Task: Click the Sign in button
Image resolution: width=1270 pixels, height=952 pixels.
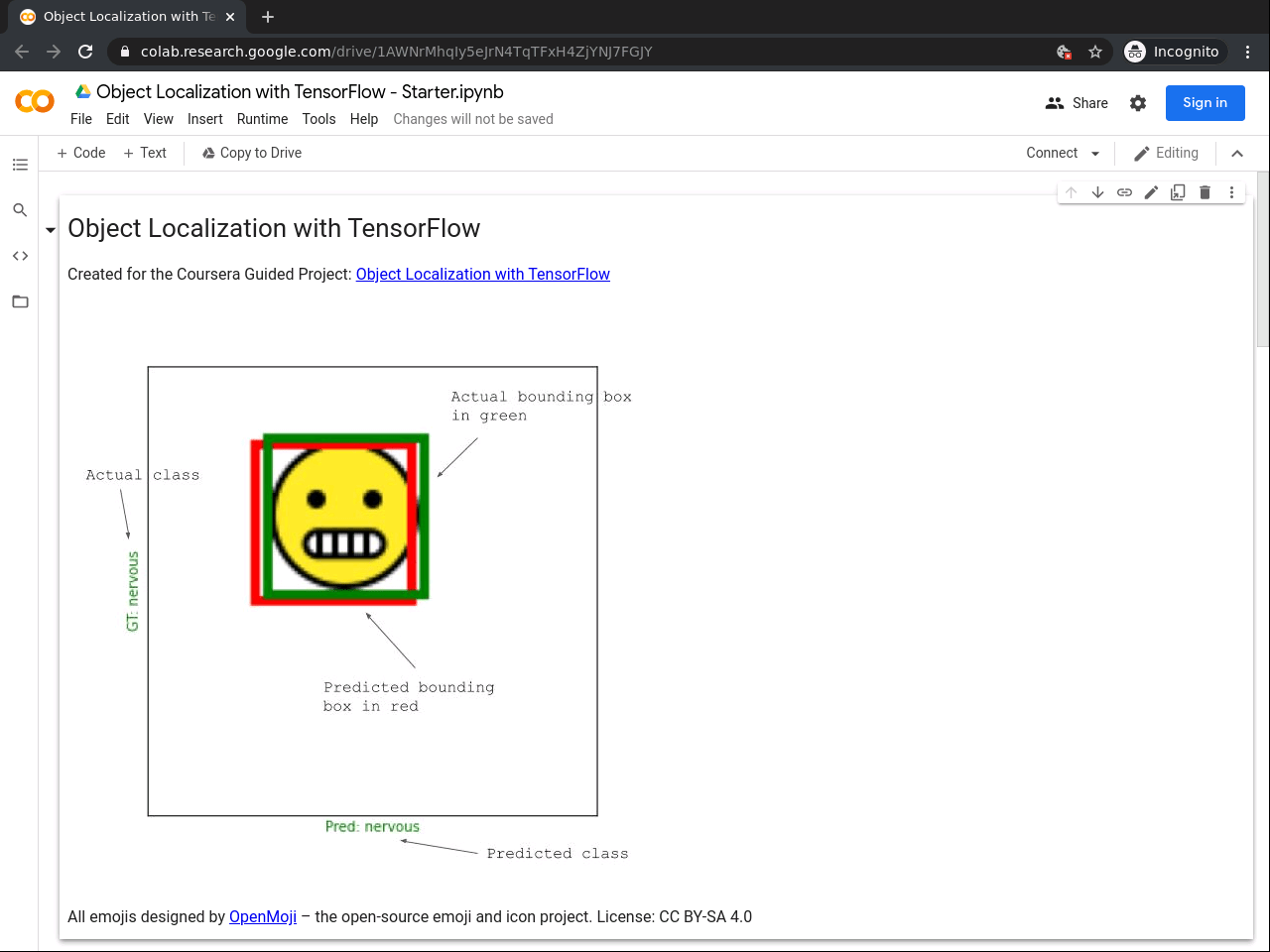Action: point(1205,102)
